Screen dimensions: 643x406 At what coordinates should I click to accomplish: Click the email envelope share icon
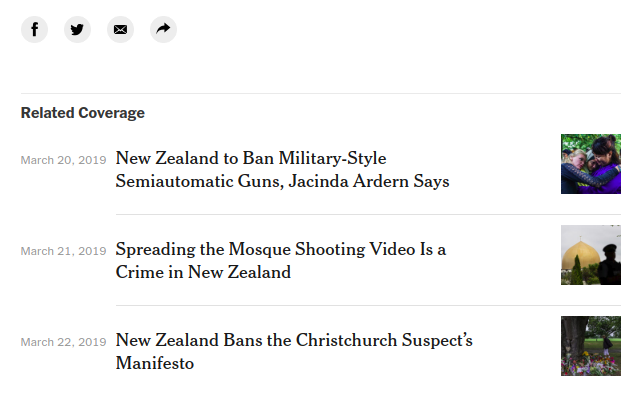coord(121,30)
